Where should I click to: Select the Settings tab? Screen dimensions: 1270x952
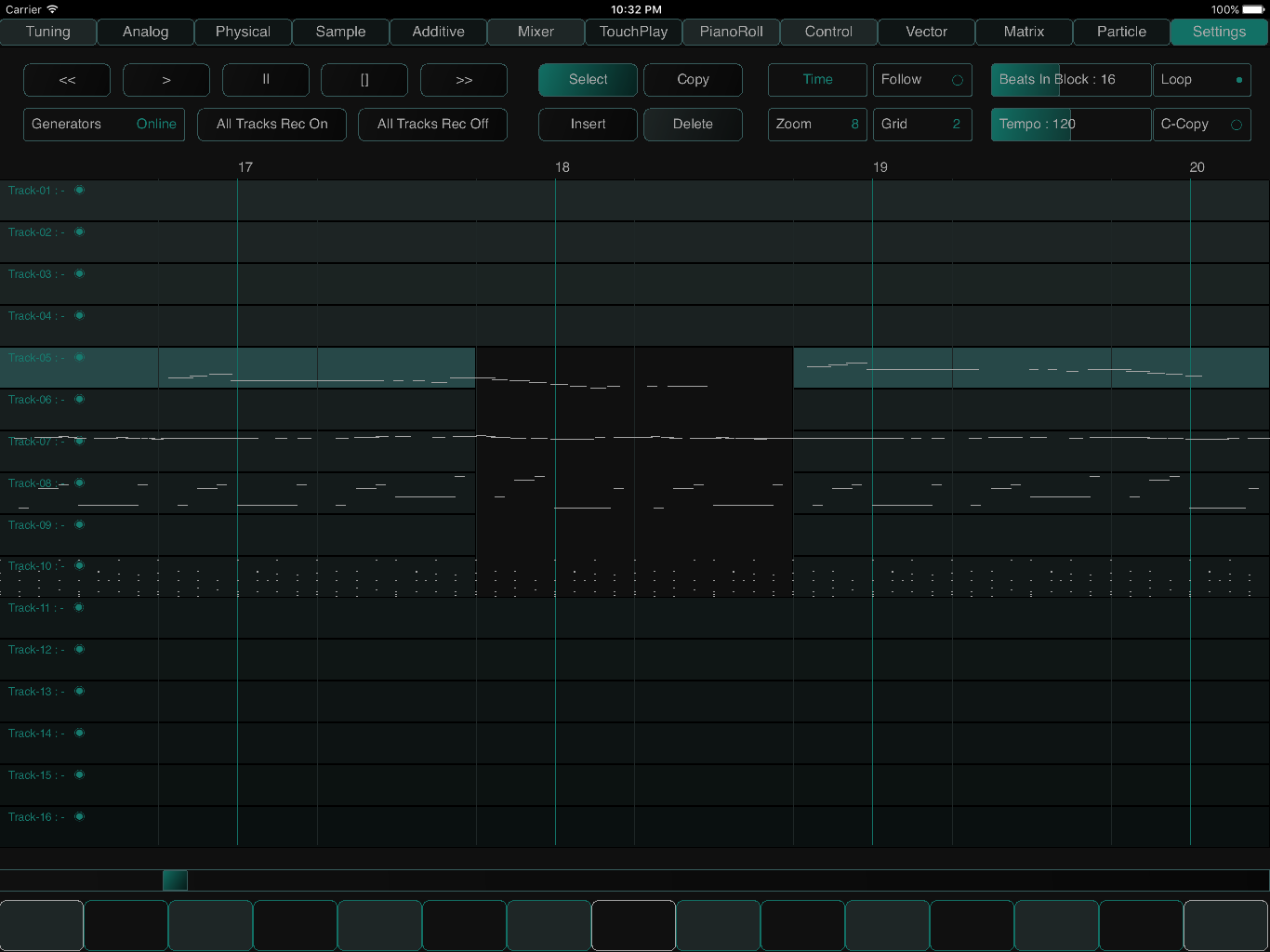pyautogui.click(x=1220, y=32)
